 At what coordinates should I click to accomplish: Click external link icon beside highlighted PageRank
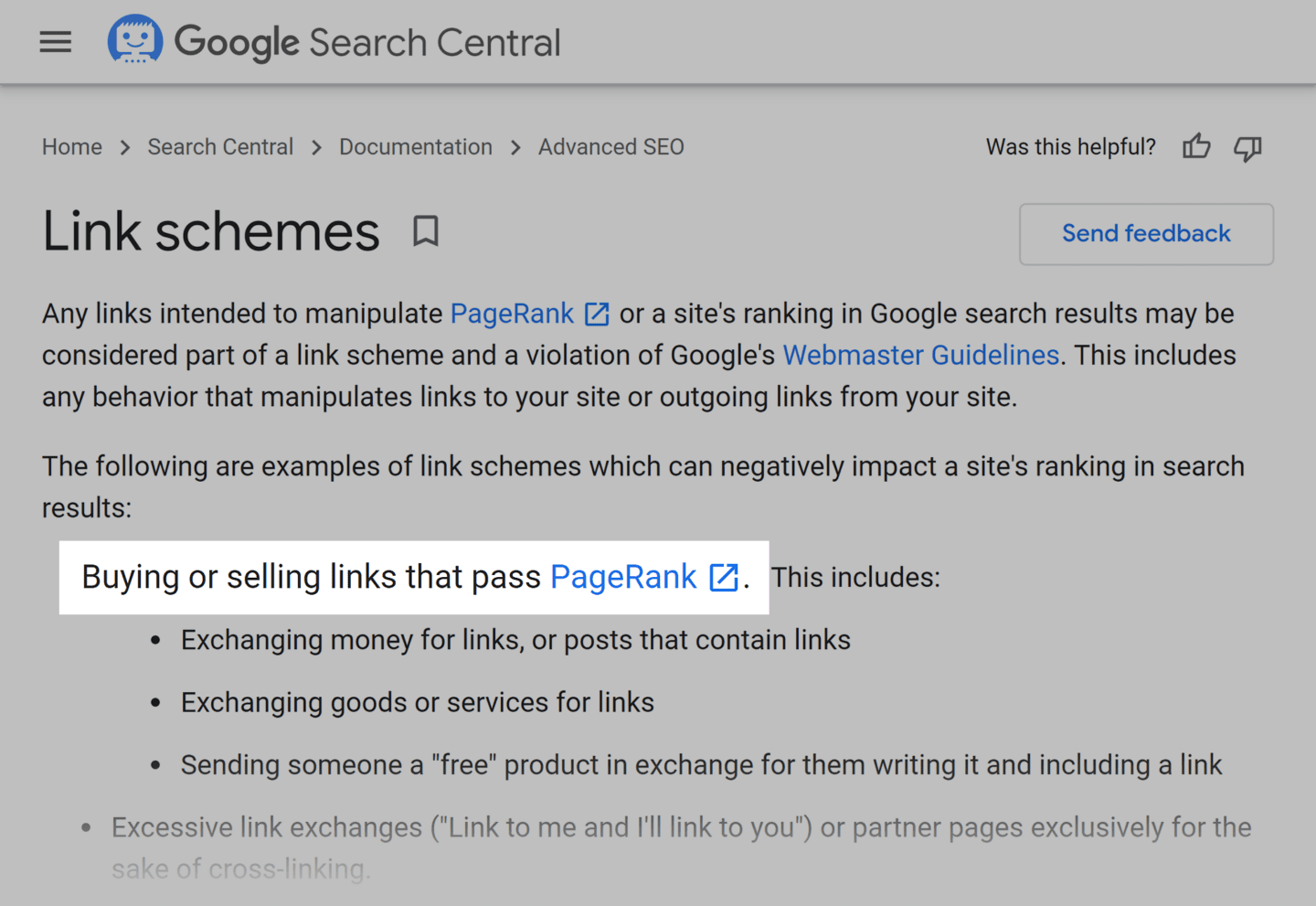[x=723, y=577]
